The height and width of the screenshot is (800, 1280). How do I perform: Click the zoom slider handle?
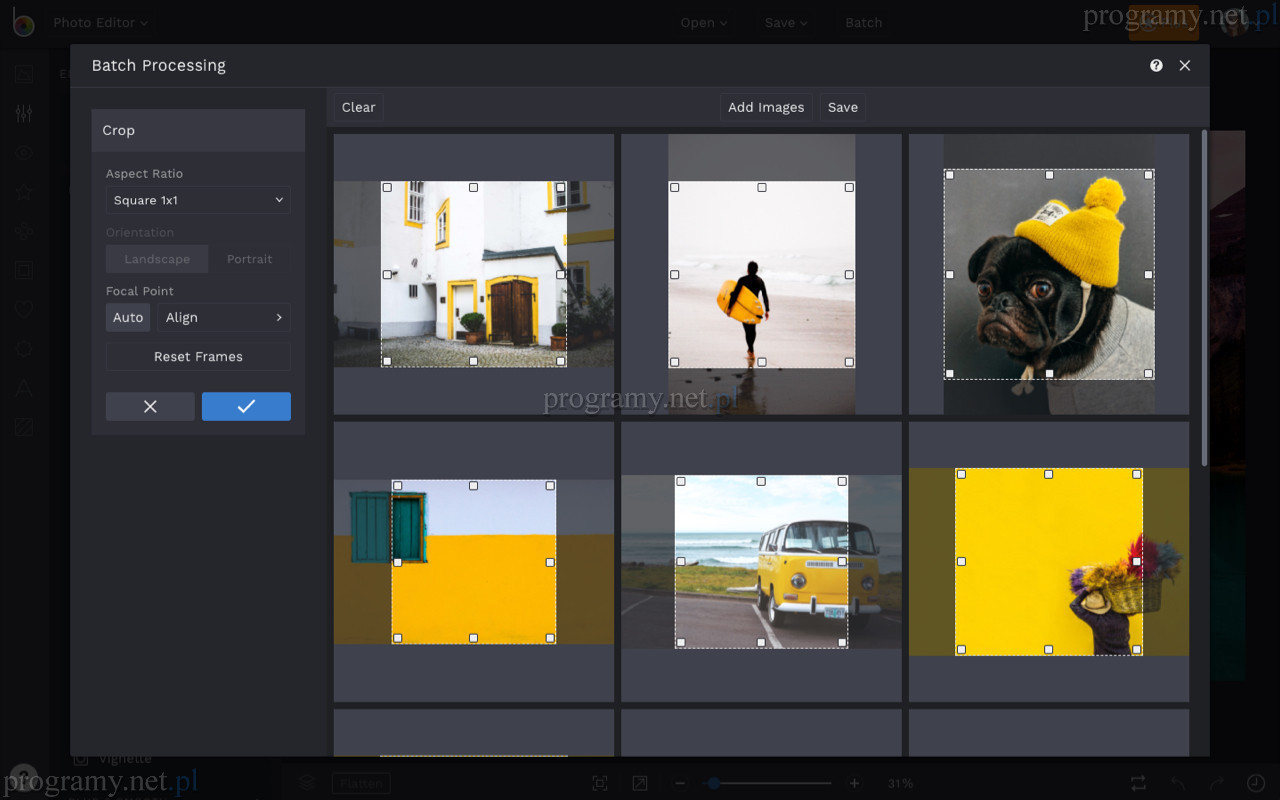(x=713, y=783)
